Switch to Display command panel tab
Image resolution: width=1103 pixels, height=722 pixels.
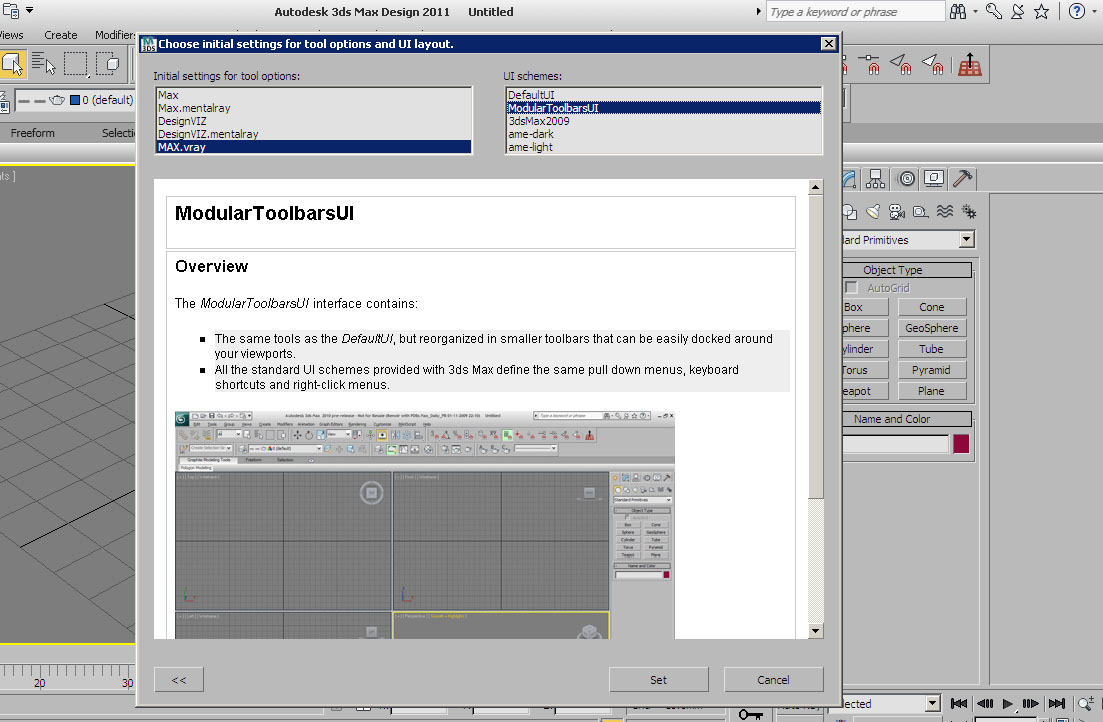[933, 179]
